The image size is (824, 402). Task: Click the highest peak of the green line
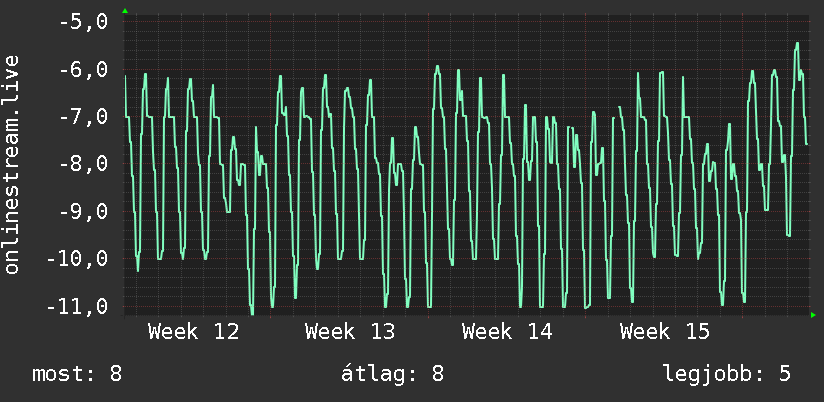coord(797,43)
